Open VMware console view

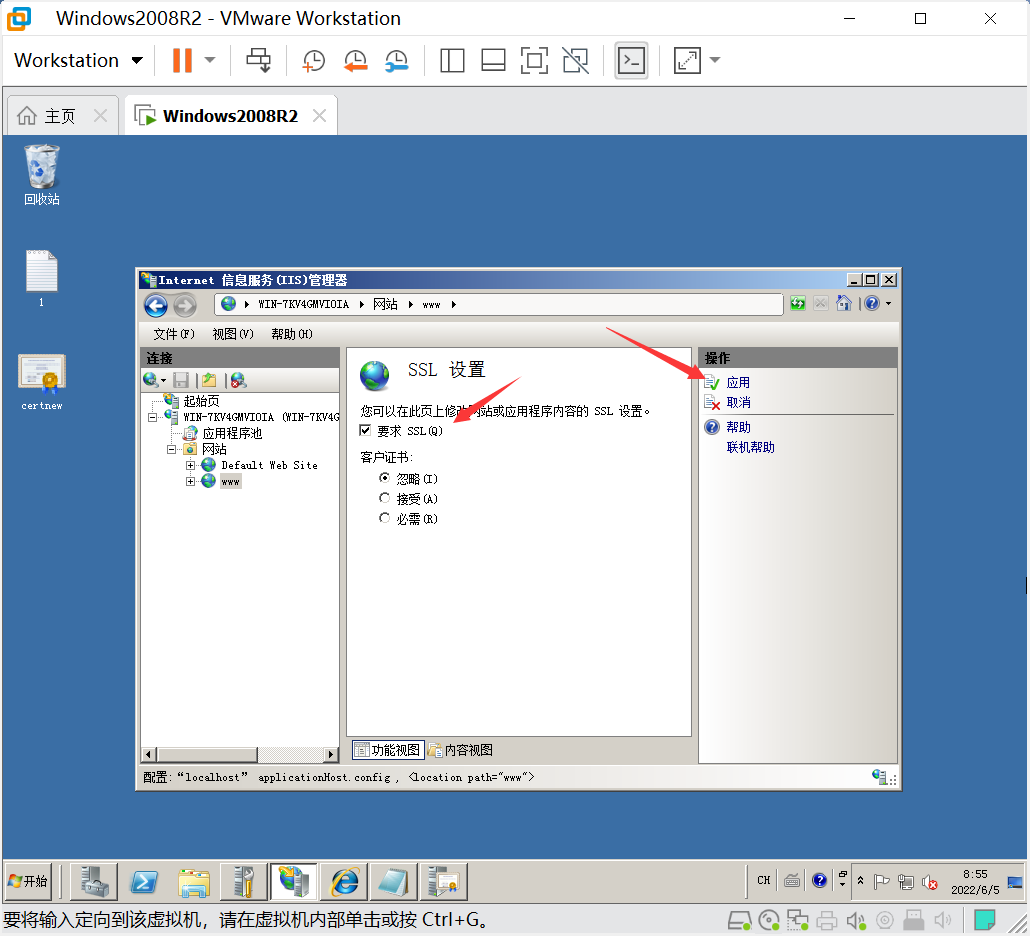coord(631,60)
